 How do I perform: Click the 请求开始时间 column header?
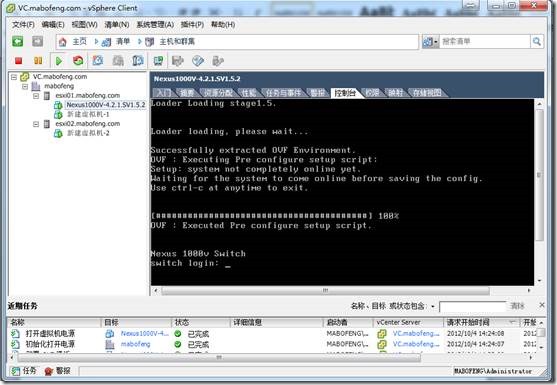tap(481, 322)
